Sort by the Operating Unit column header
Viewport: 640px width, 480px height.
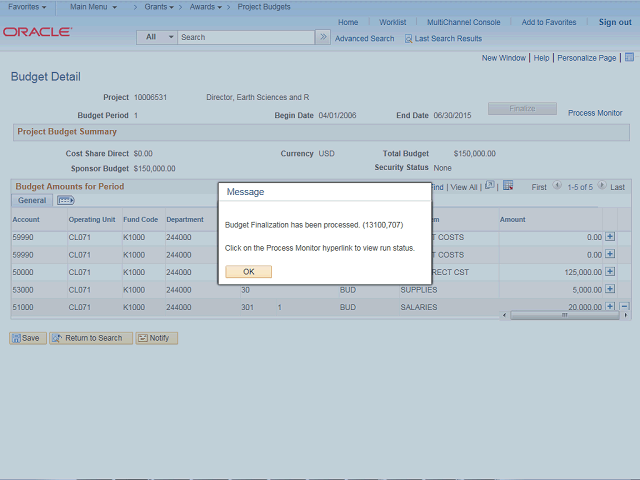(92, 220)
